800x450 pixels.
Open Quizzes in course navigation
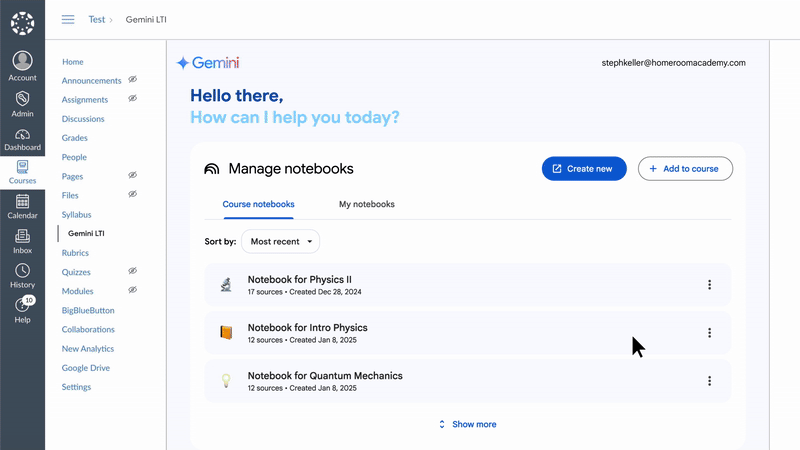[76, 272]
